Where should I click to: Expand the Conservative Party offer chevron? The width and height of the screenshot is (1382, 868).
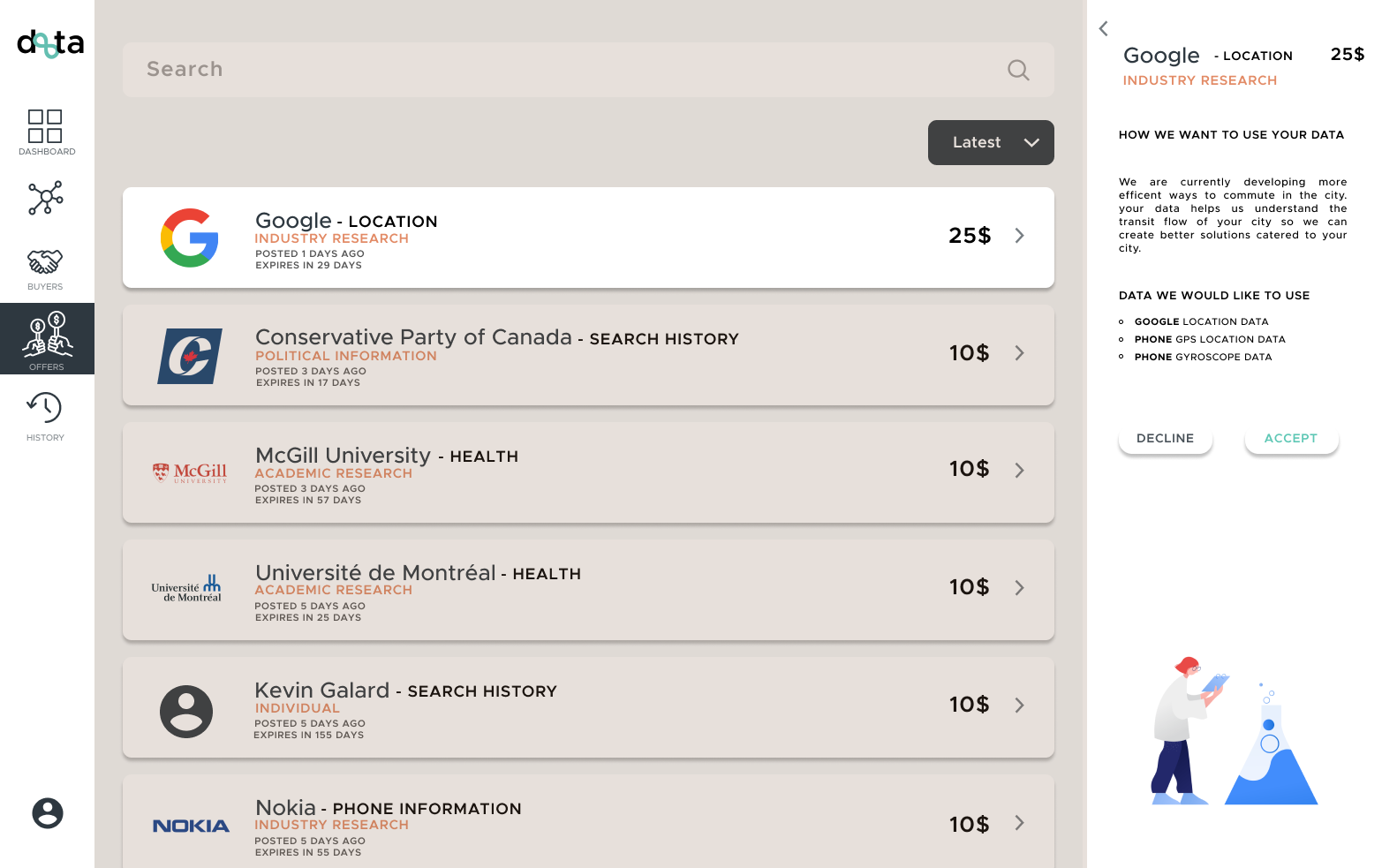(1020, 353)
